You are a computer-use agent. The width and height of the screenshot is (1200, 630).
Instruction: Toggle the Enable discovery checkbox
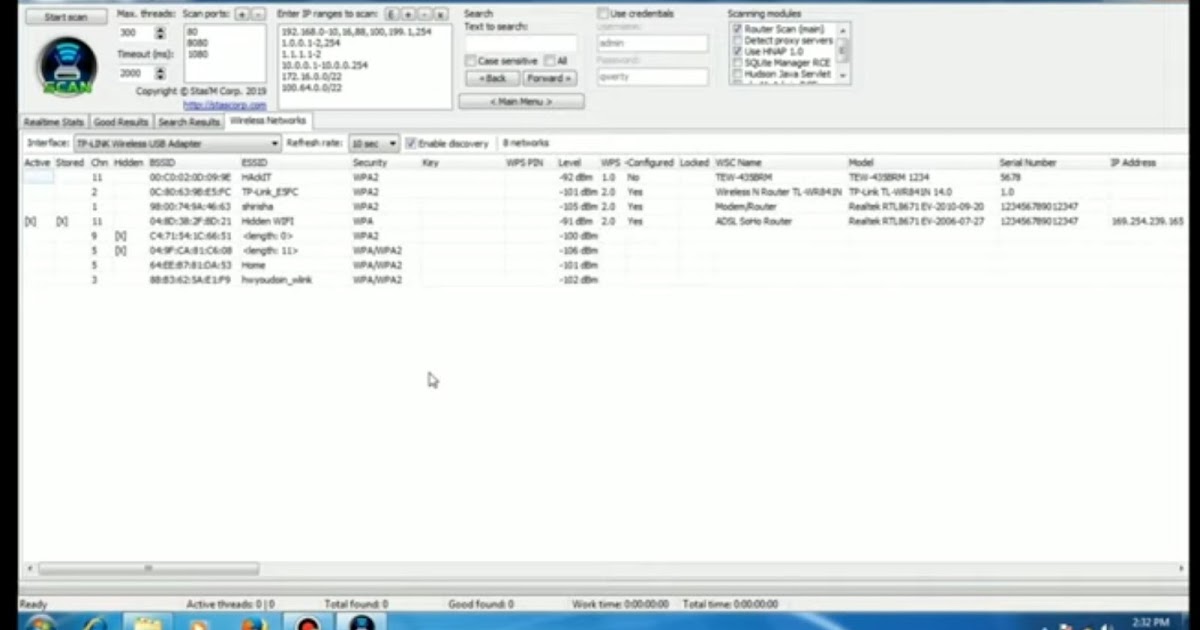coord(410,144)
